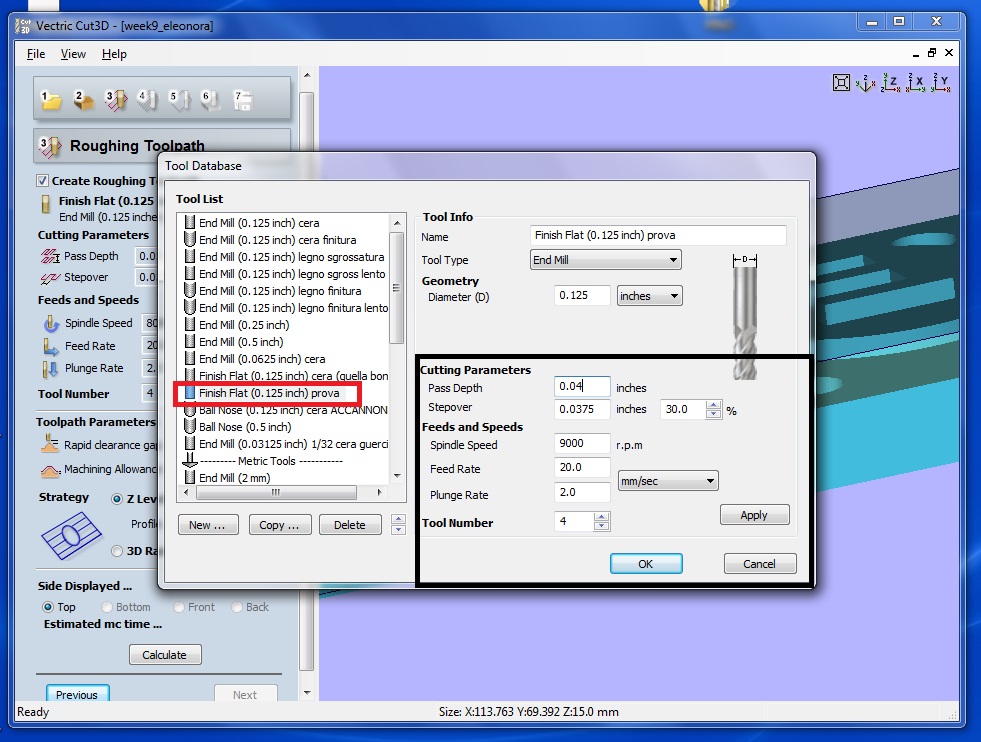This screenshot has width=981, height=742.
Task: Click the tool list vertical scrollbar thumb
Action: pos(396,288)
